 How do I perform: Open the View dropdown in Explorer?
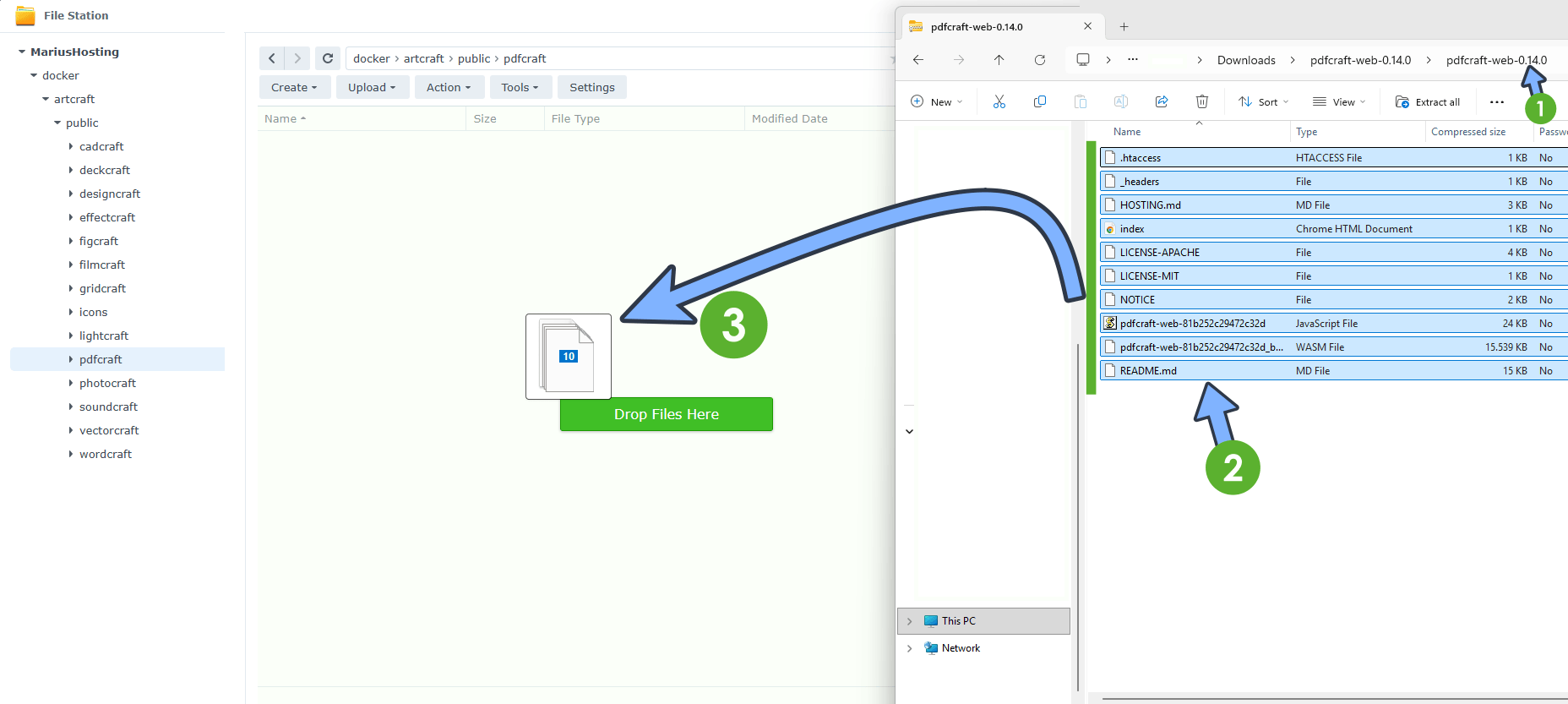[x=1339, y=102]
